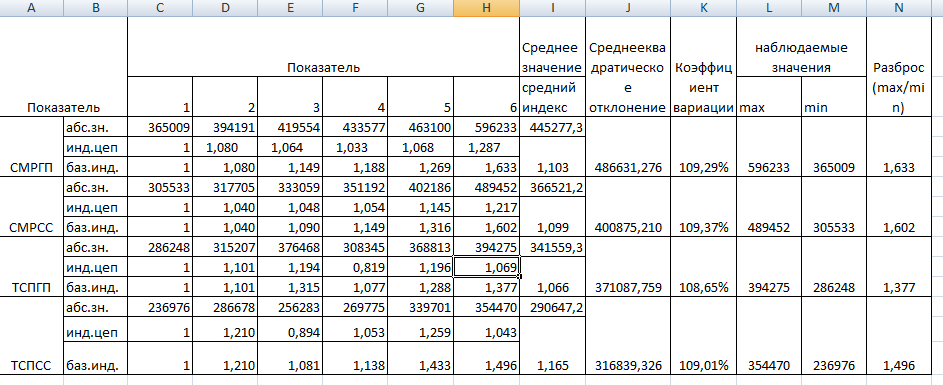Click the mean value 290647,2
Image resolution: width=943 pixels, height=385 pixels.
[x=552, y=307]
